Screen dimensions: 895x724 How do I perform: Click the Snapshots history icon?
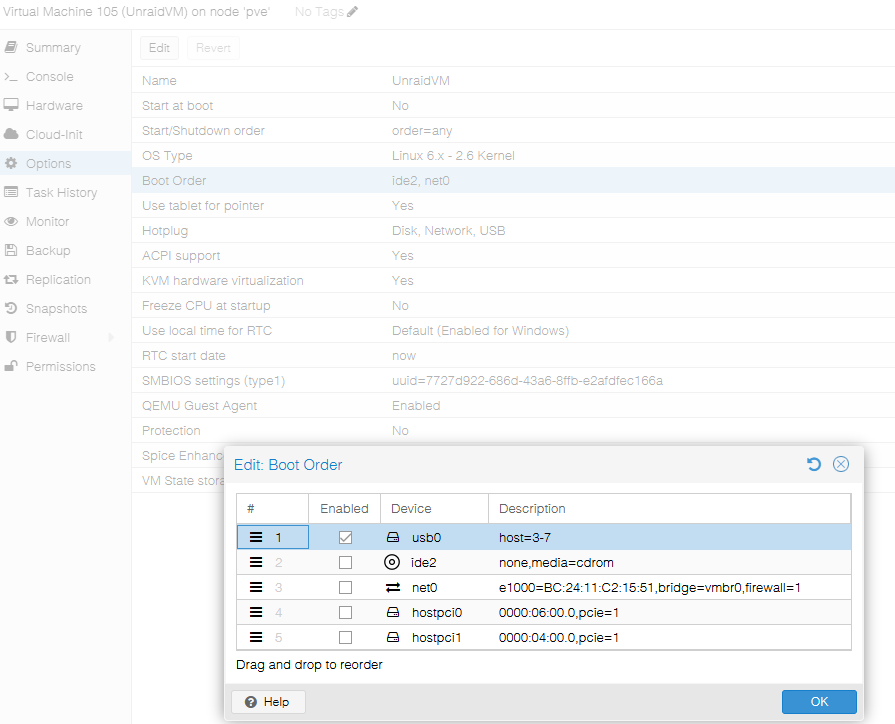(x=11, y=308)
